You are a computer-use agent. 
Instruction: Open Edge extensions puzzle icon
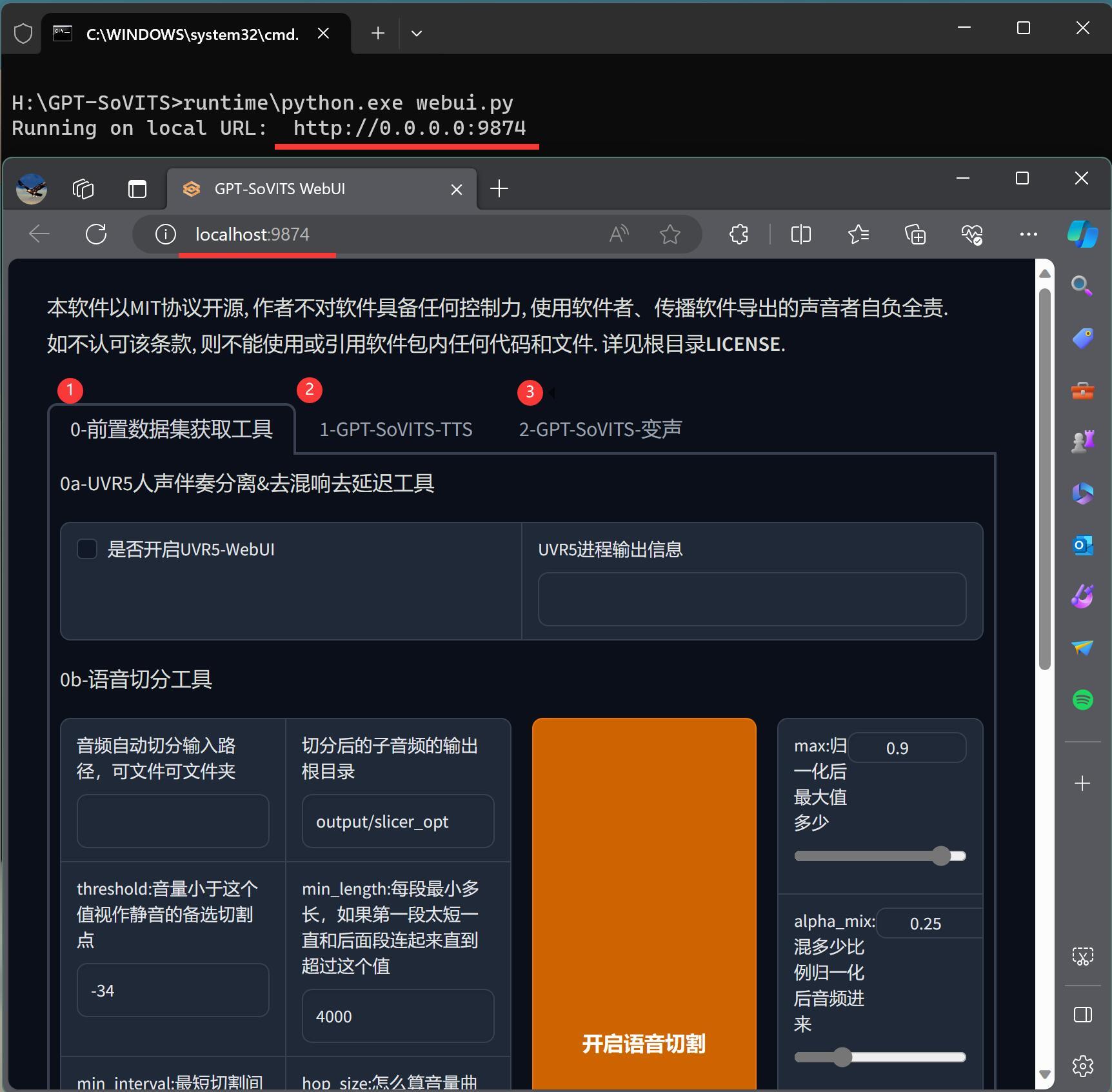coord(739,234)
